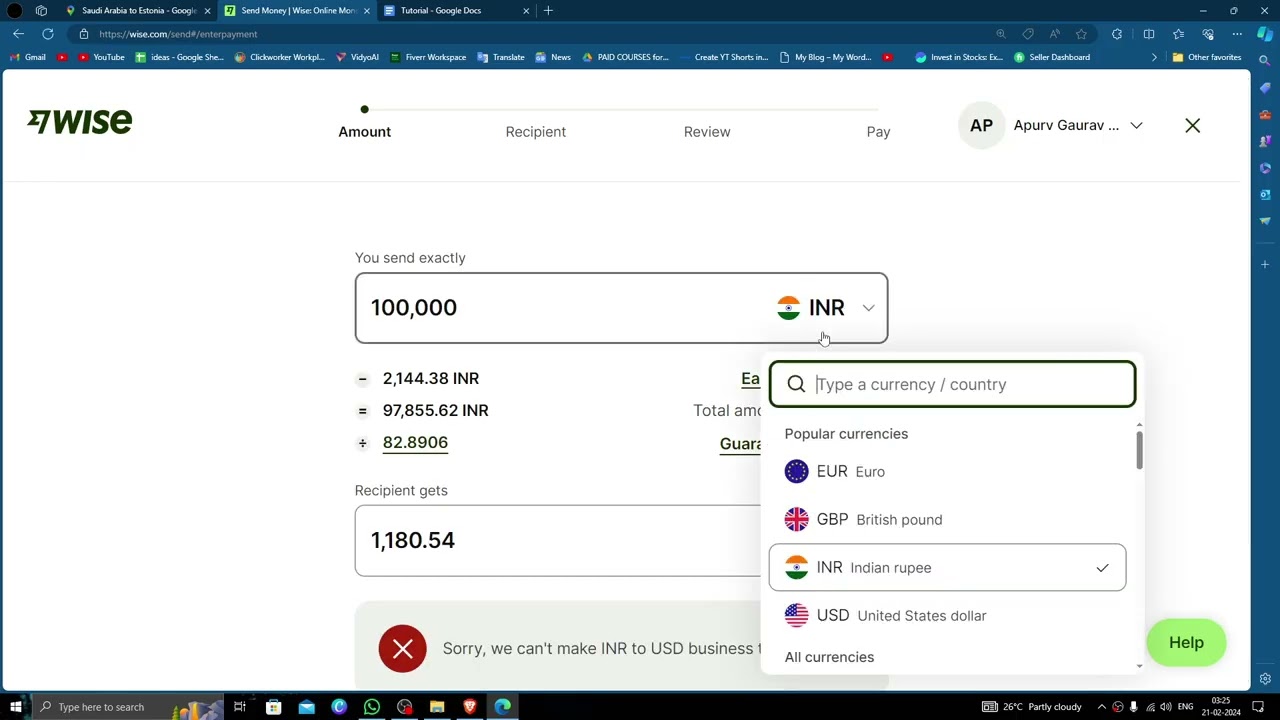Go to the Review step
The image size is (1280, 720).
pos(707,132)
